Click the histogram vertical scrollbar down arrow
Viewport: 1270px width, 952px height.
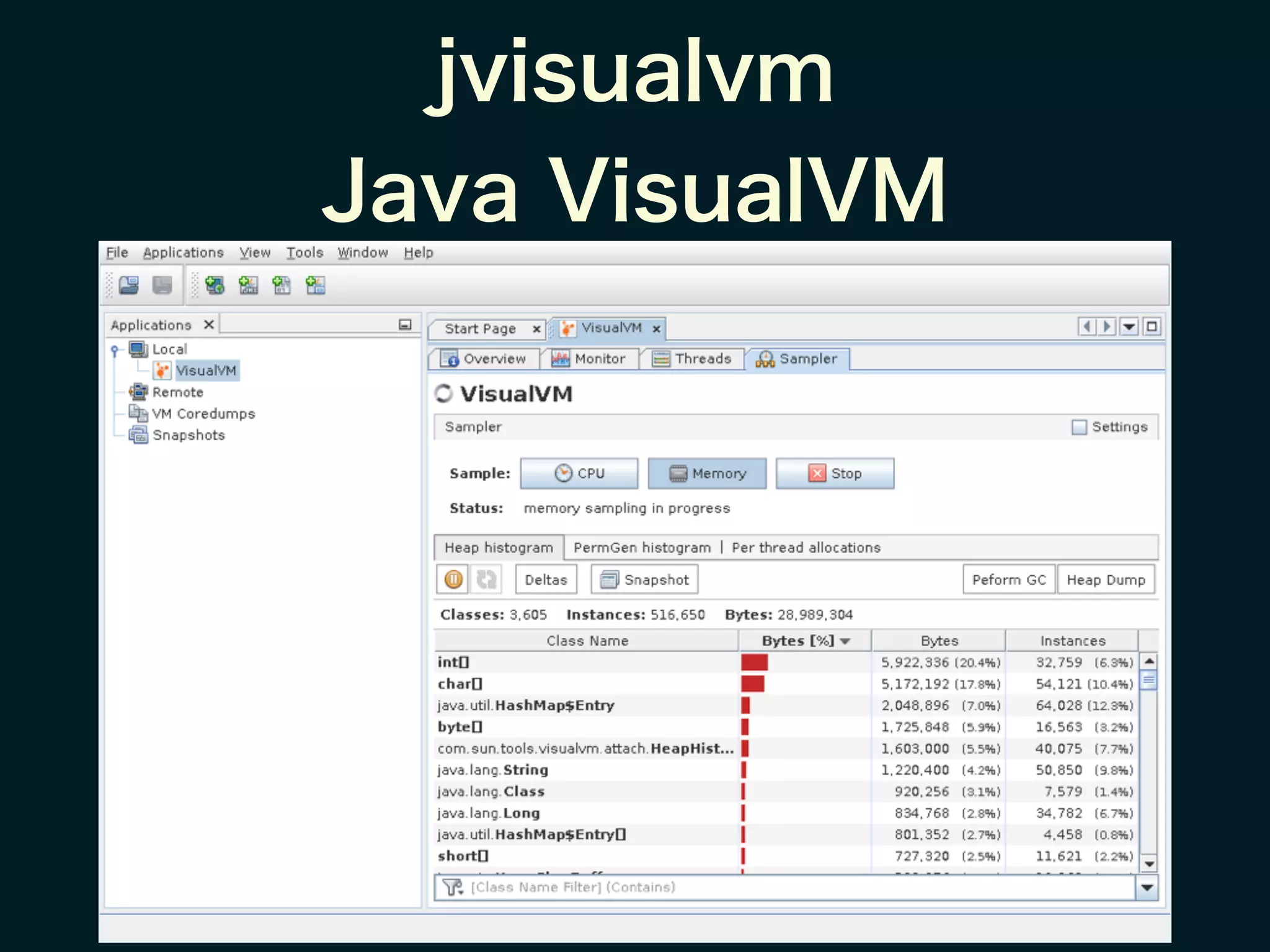coord(1149,863)
